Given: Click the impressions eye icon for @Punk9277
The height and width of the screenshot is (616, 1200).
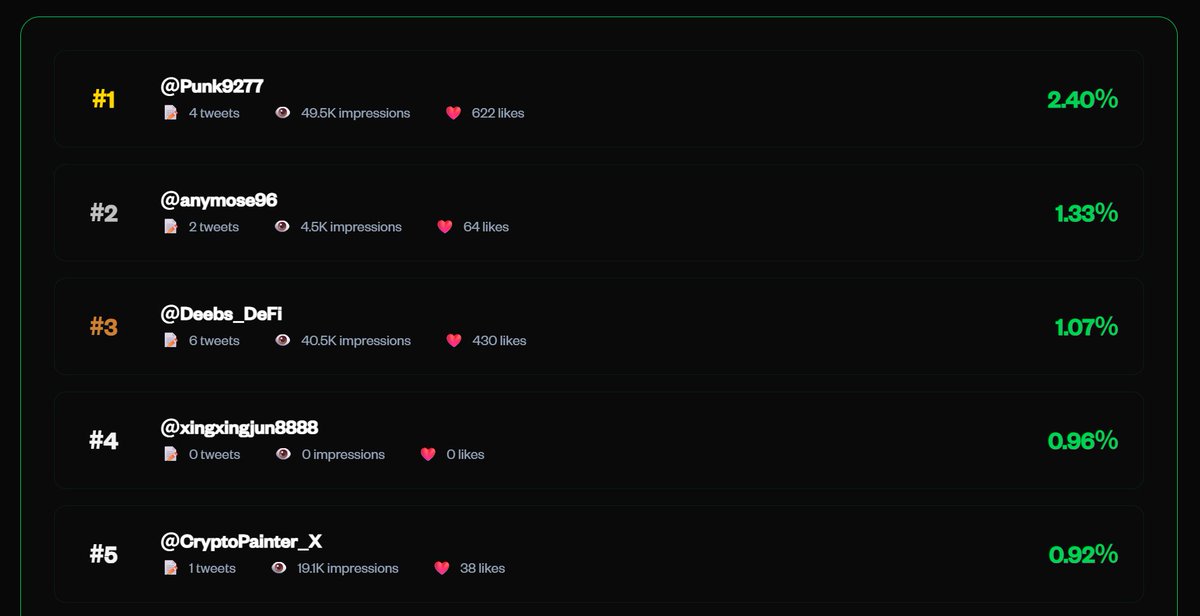Looking at the screenshot, I should pos(283,113).
